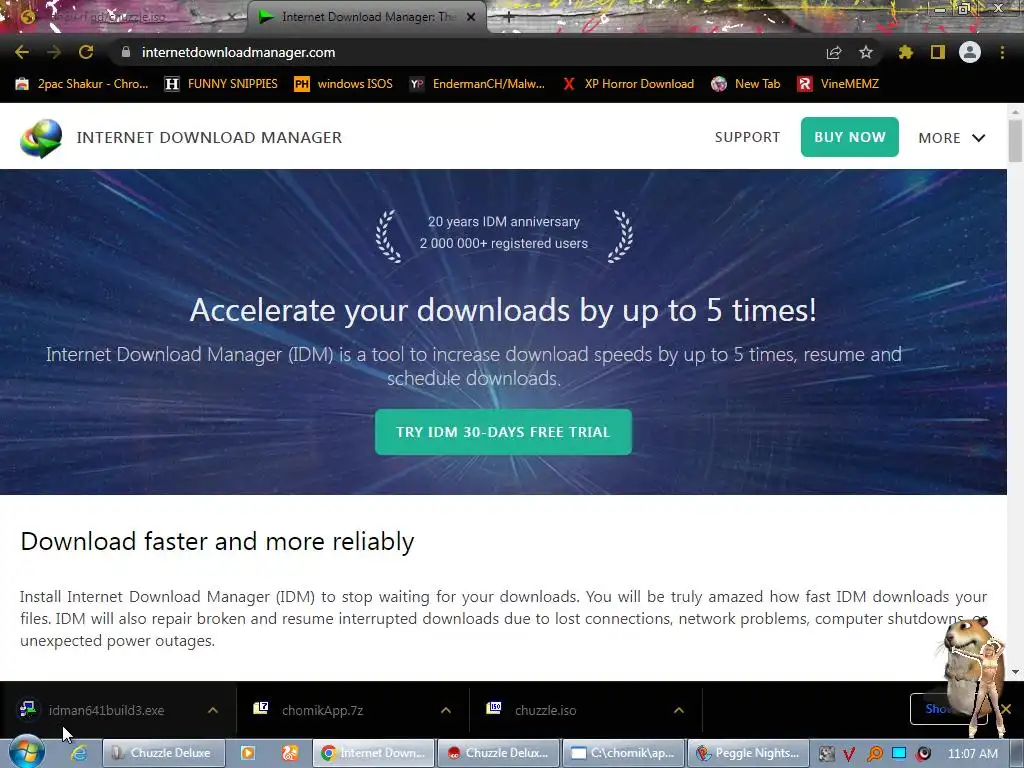Open the New Tab bookmark
Screen dimensions: 1024x768
(746, 84)
